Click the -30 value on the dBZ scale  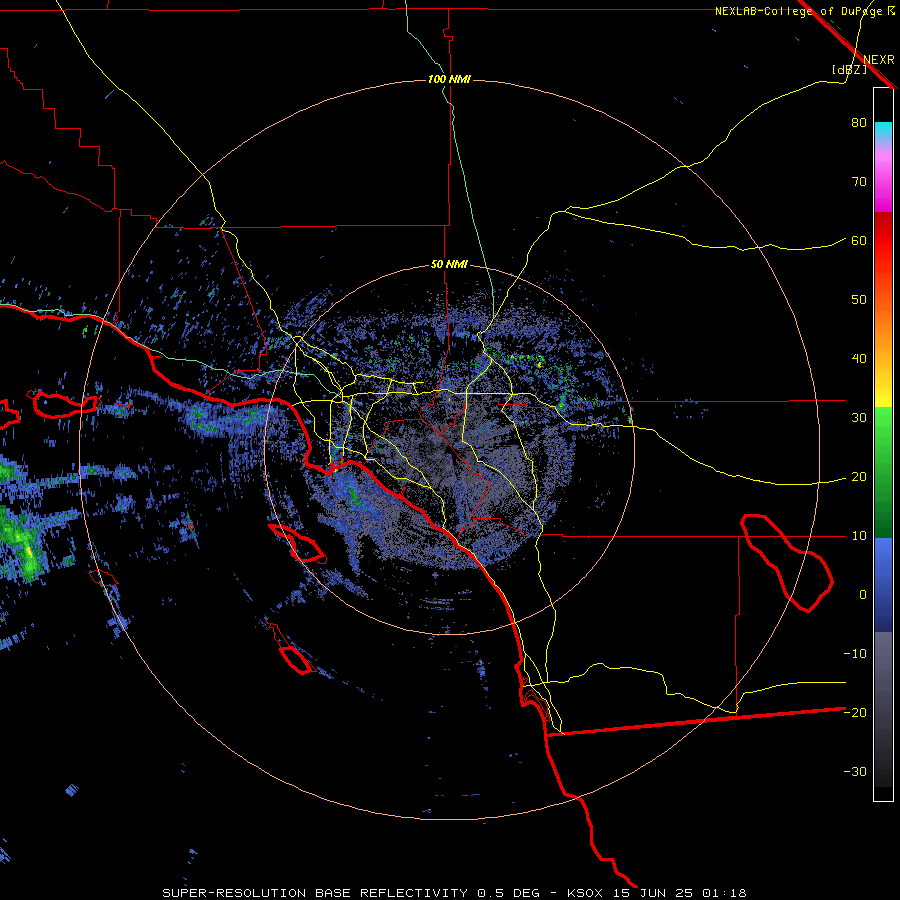(x=855, y=771)
